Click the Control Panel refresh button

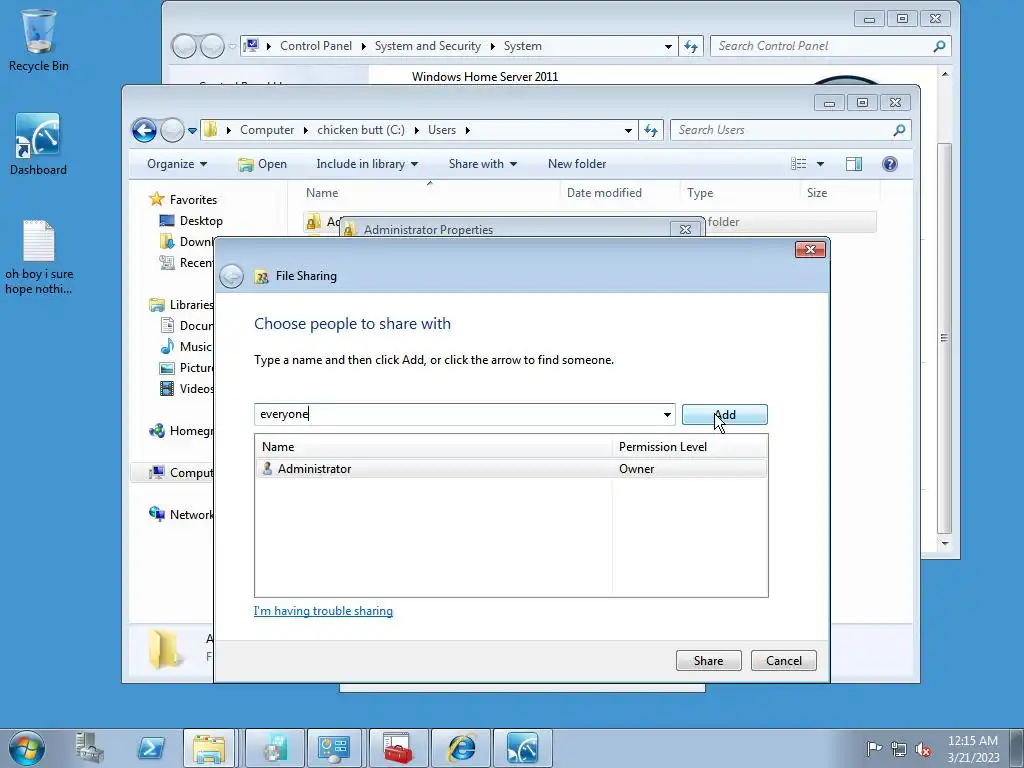691,46
